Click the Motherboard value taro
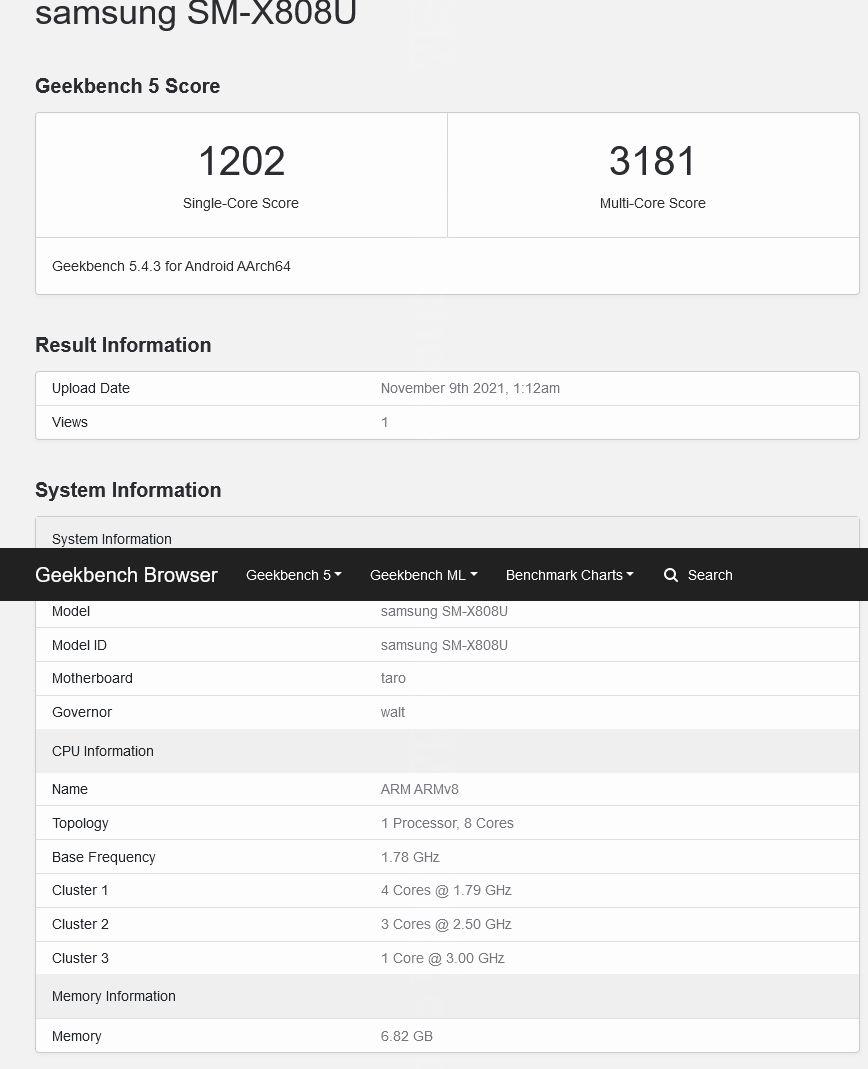Screen dimensions: 868x1069 (x=393, y=678)
